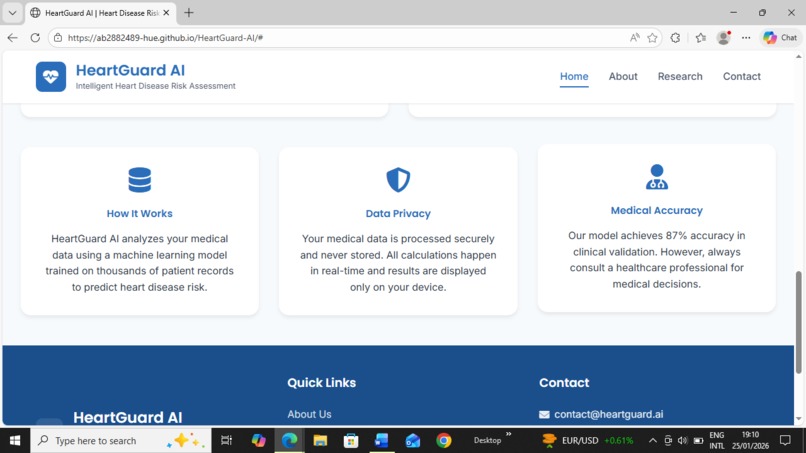Open the Contact navigation item
806x453 pixels.
click(x=742, y=77)
